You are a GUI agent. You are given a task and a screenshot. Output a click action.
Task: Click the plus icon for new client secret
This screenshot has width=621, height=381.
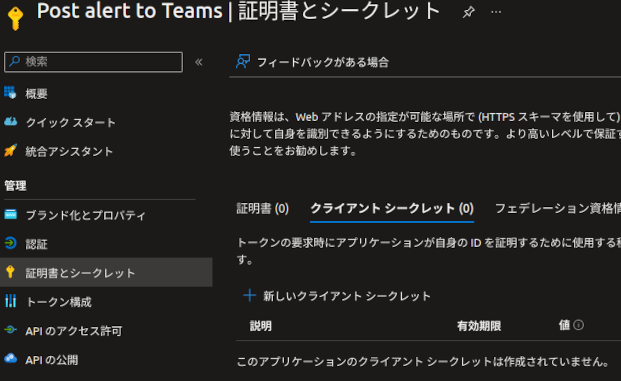point(250,295)
